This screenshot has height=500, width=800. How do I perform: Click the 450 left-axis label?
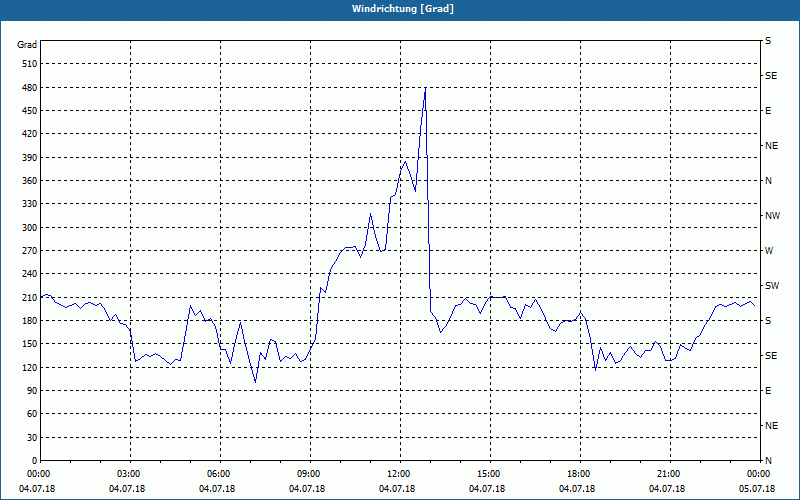(x=30, y=111)
